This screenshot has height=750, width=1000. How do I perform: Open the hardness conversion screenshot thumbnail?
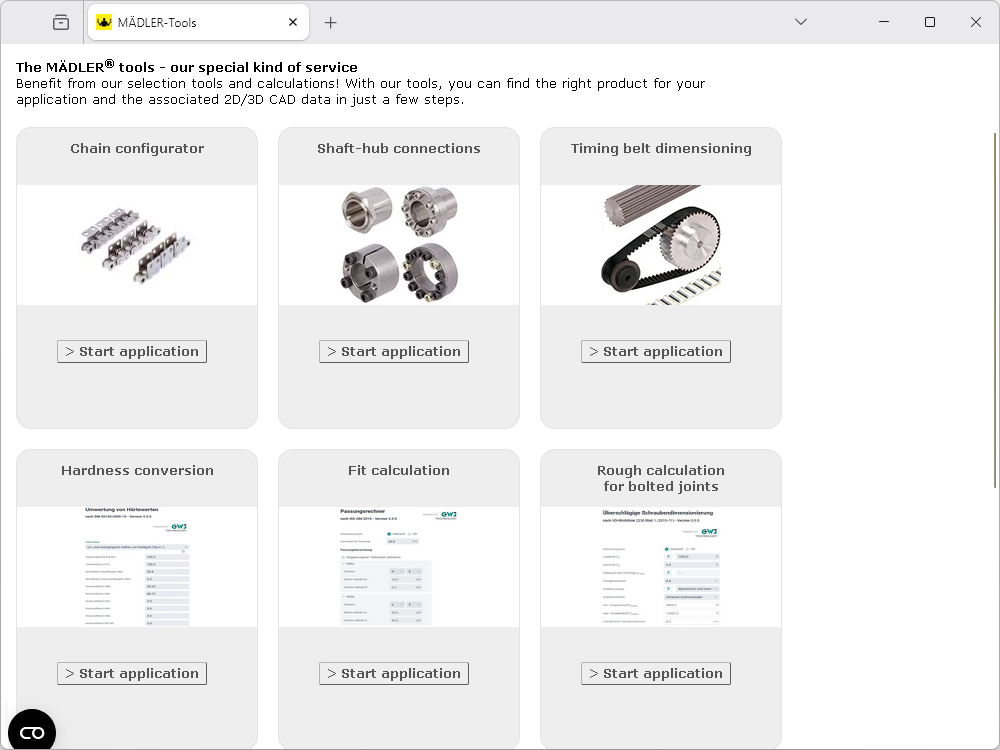[x=137, y=566]
